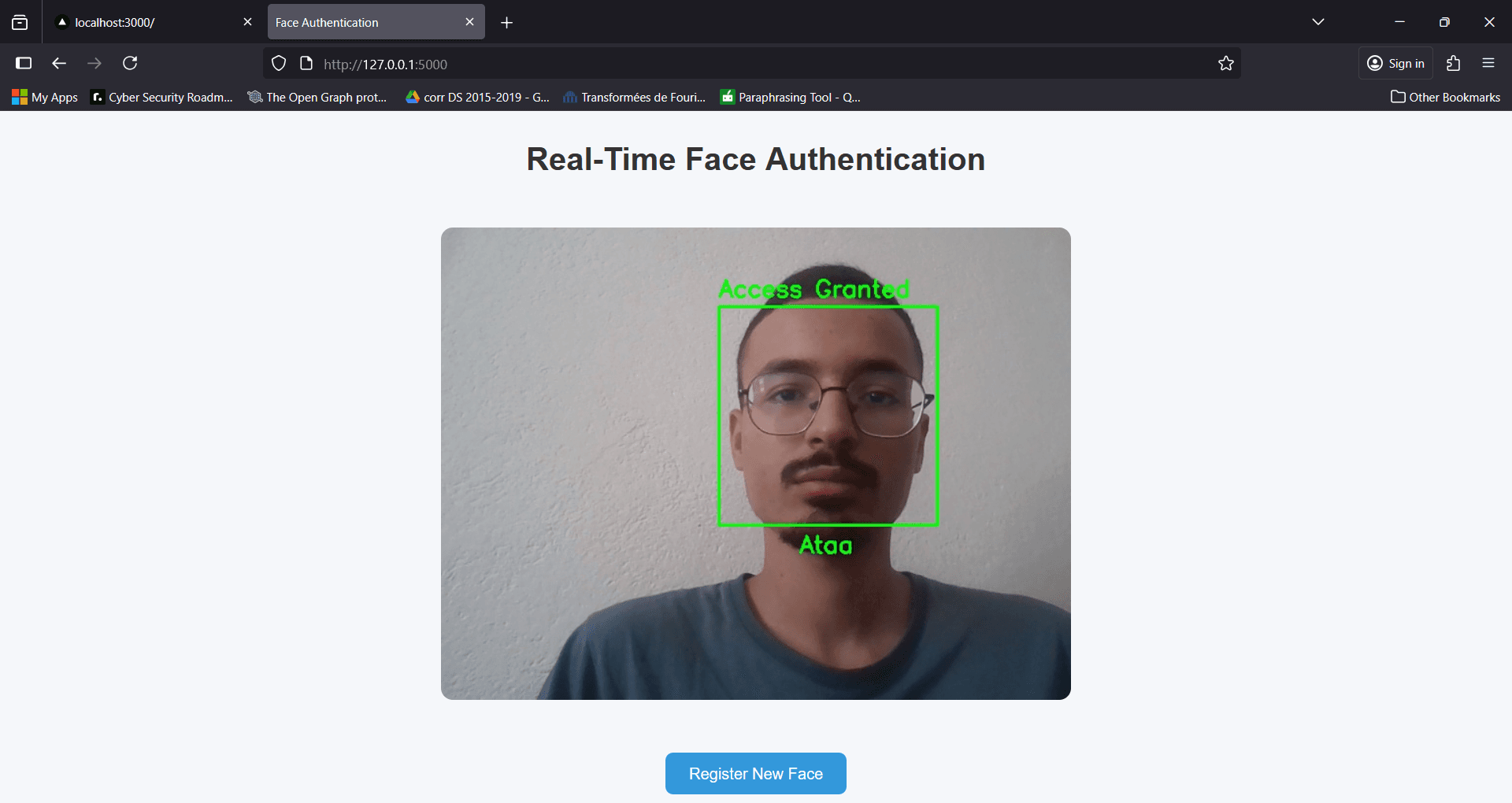Click the back navigation arrow
Screen dimensions: 1512x803
(x=58, y=63)
